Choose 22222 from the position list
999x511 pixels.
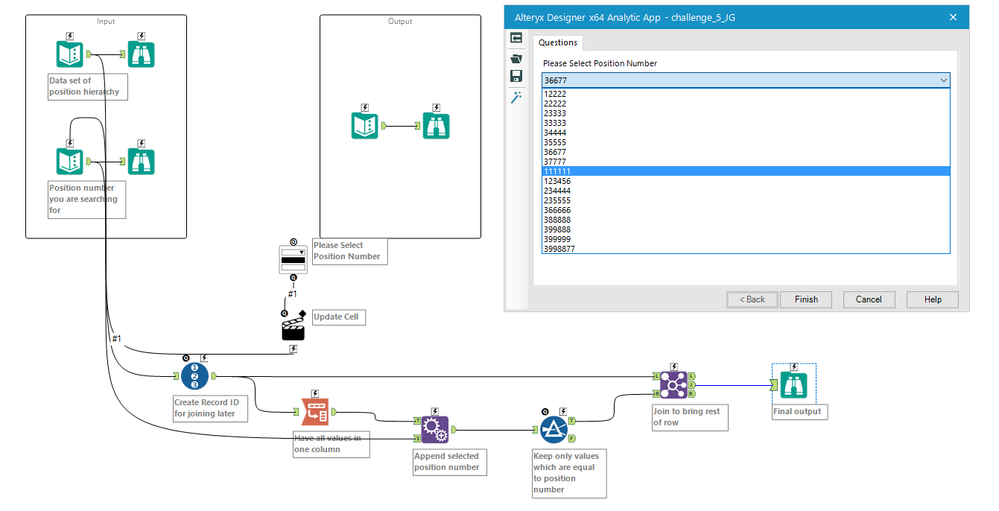746,103
